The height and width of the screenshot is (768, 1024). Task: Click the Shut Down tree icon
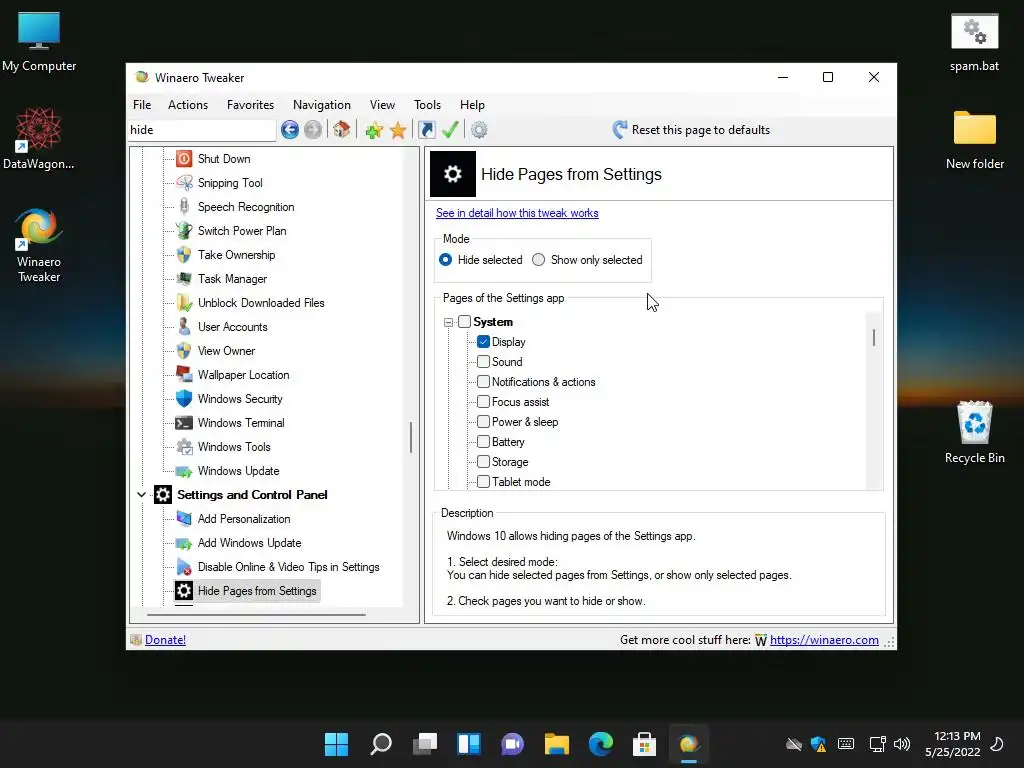[x=184, y=159]
